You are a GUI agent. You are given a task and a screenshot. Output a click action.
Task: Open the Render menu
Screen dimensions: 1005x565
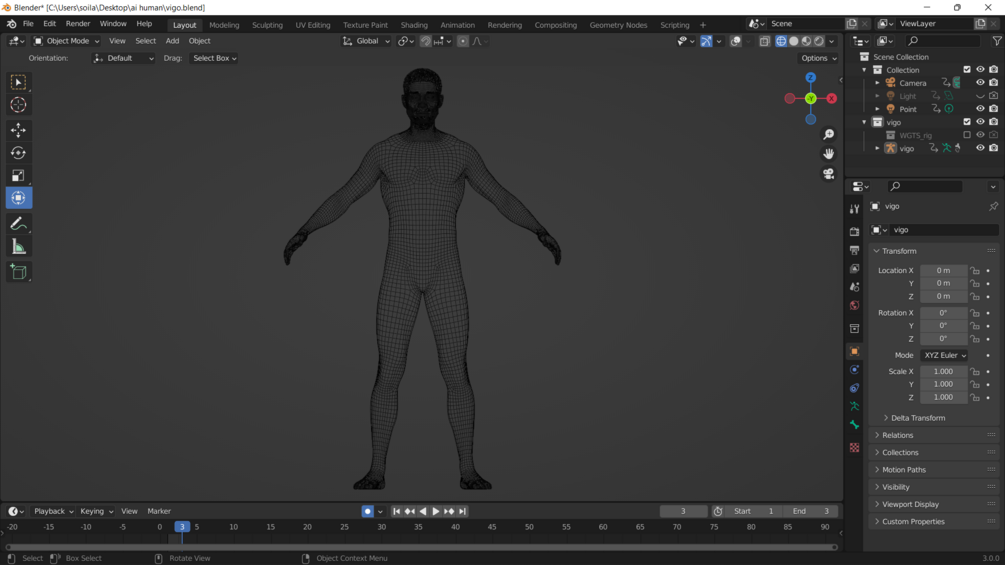(x=77, y=24)
